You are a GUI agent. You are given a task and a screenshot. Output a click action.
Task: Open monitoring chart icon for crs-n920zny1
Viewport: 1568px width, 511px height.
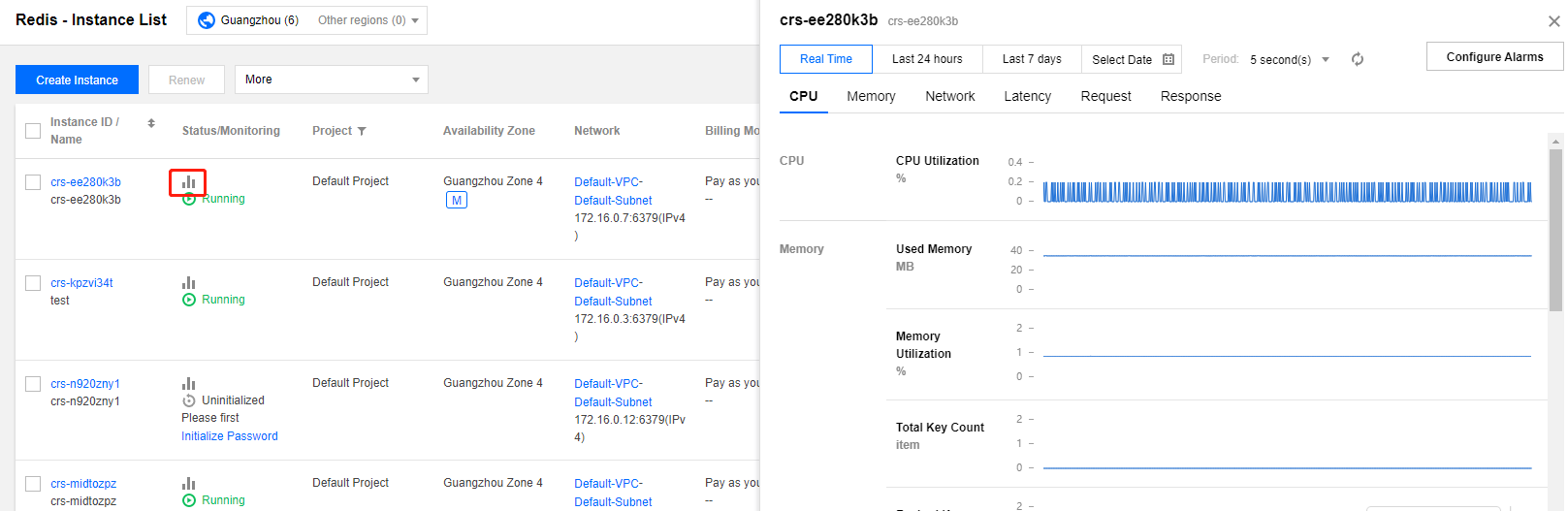click(188, 384)
